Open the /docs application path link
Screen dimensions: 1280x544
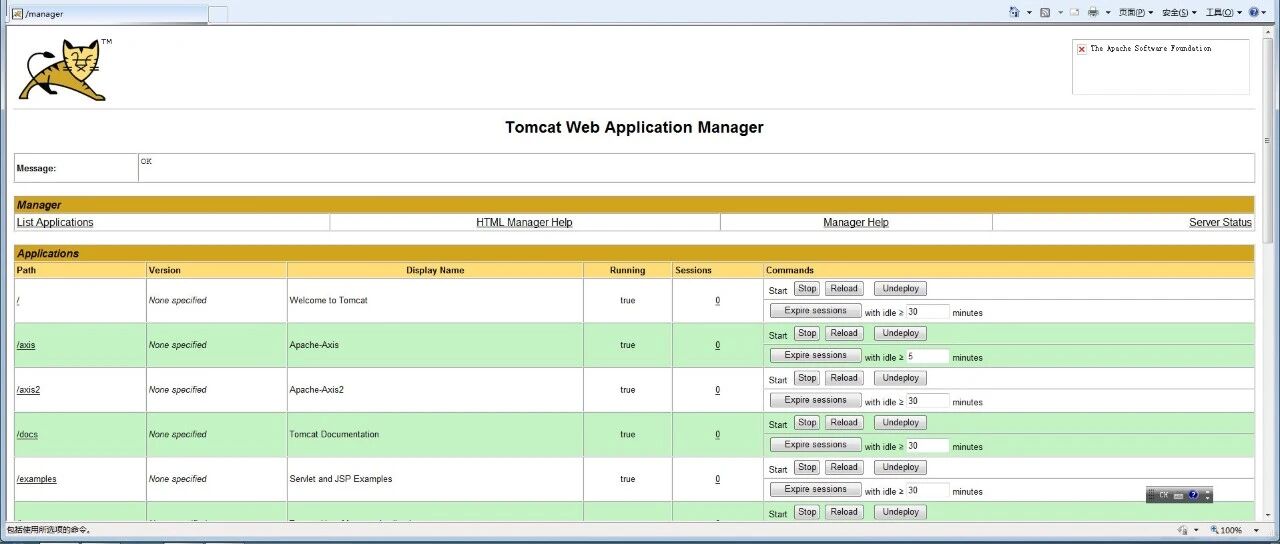point(27,434)
